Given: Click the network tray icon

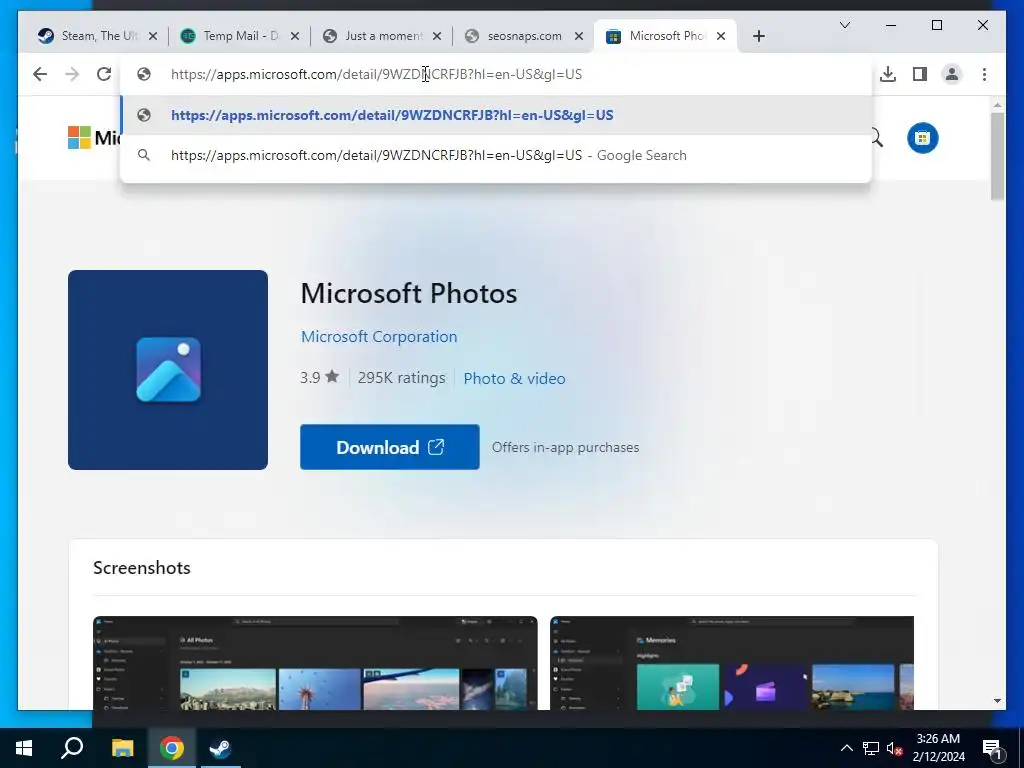Looking at the screenshot, I should (x=871, y=748).
